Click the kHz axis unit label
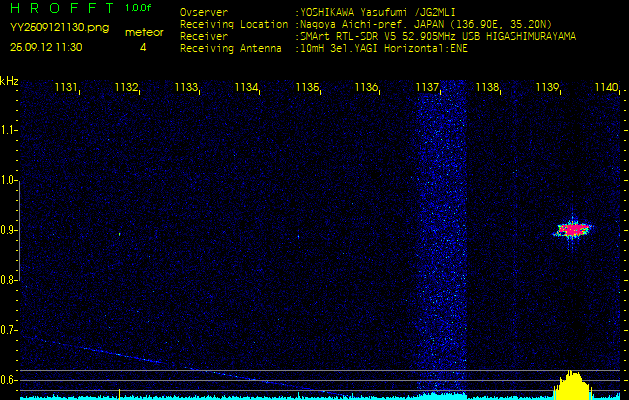Viewport: 629px width, 400px height. click(9, 81)
